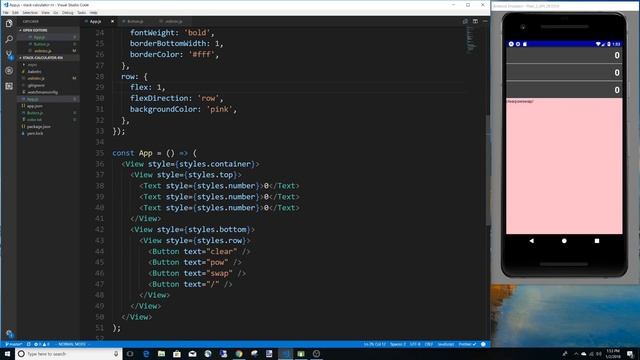Collapse the stack-calculator project folder section
This screenshot has height=360, width=640.
tap(48, 58)
